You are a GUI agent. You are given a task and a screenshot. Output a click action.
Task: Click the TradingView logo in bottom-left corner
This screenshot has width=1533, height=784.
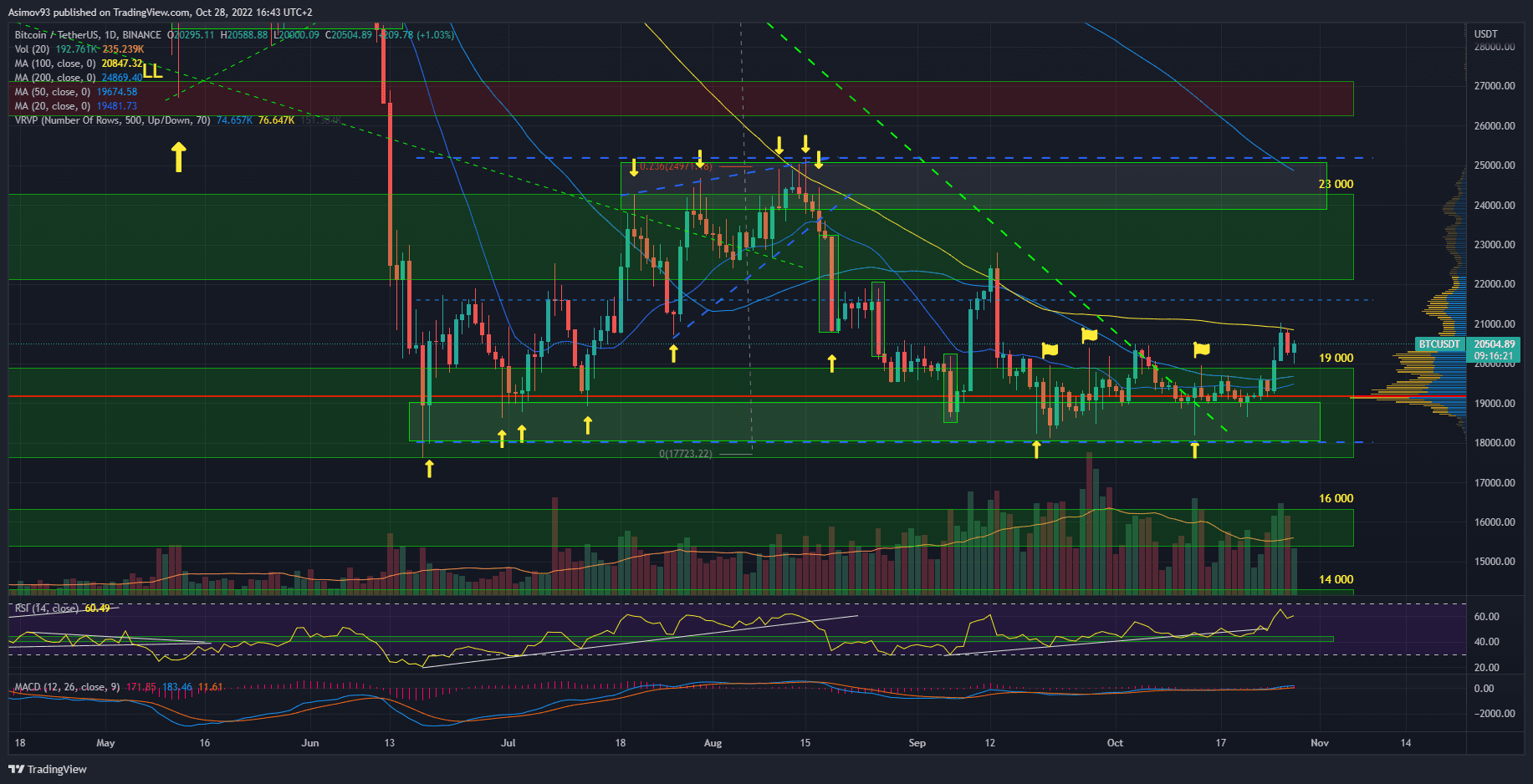tap(48, 769)
